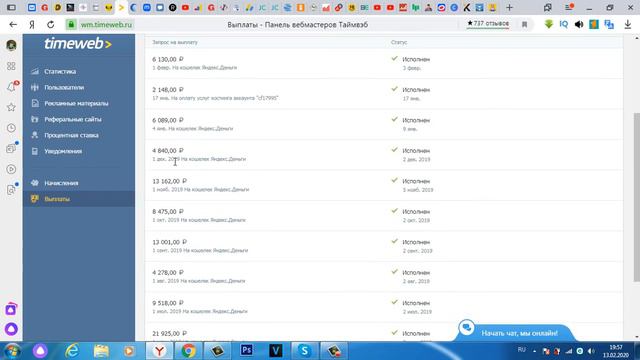Viewport: 640px width, 360px height.
Task: Open Skype from taskbar
Action: click(x=304, y=351)
